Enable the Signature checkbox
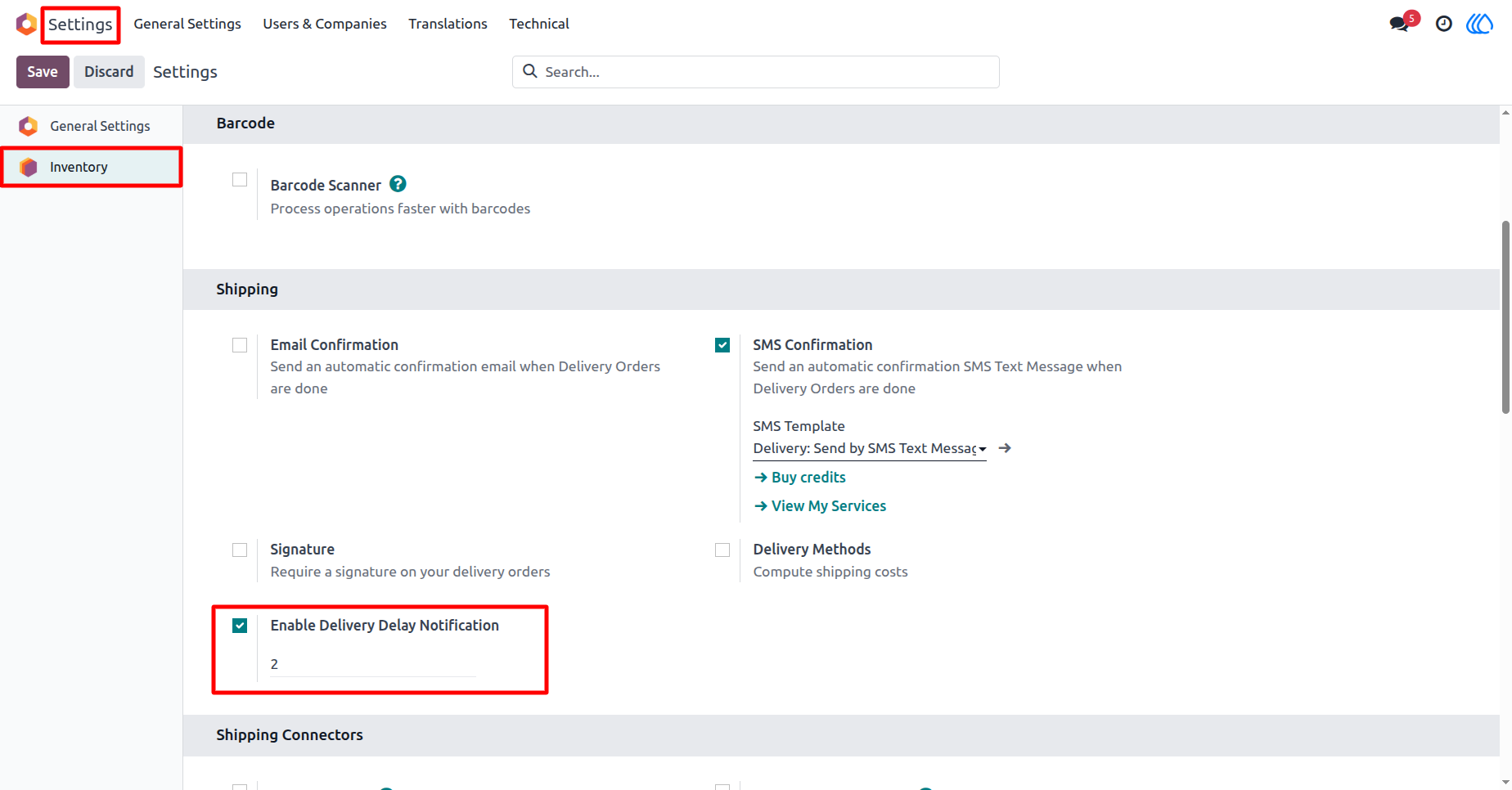 click(x=240, y=550)
